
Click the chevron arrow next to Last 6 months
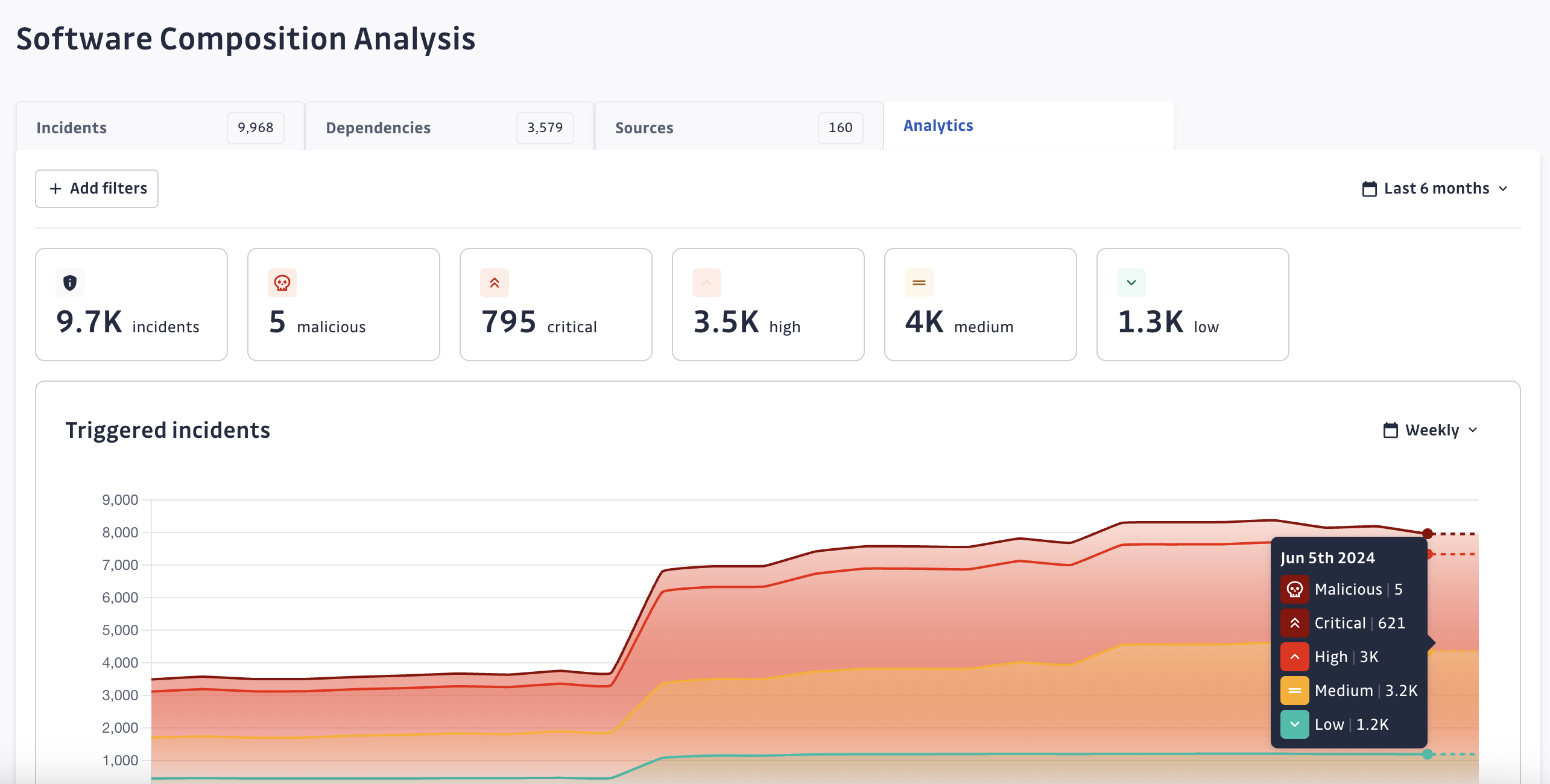[x=1503, y=189]
